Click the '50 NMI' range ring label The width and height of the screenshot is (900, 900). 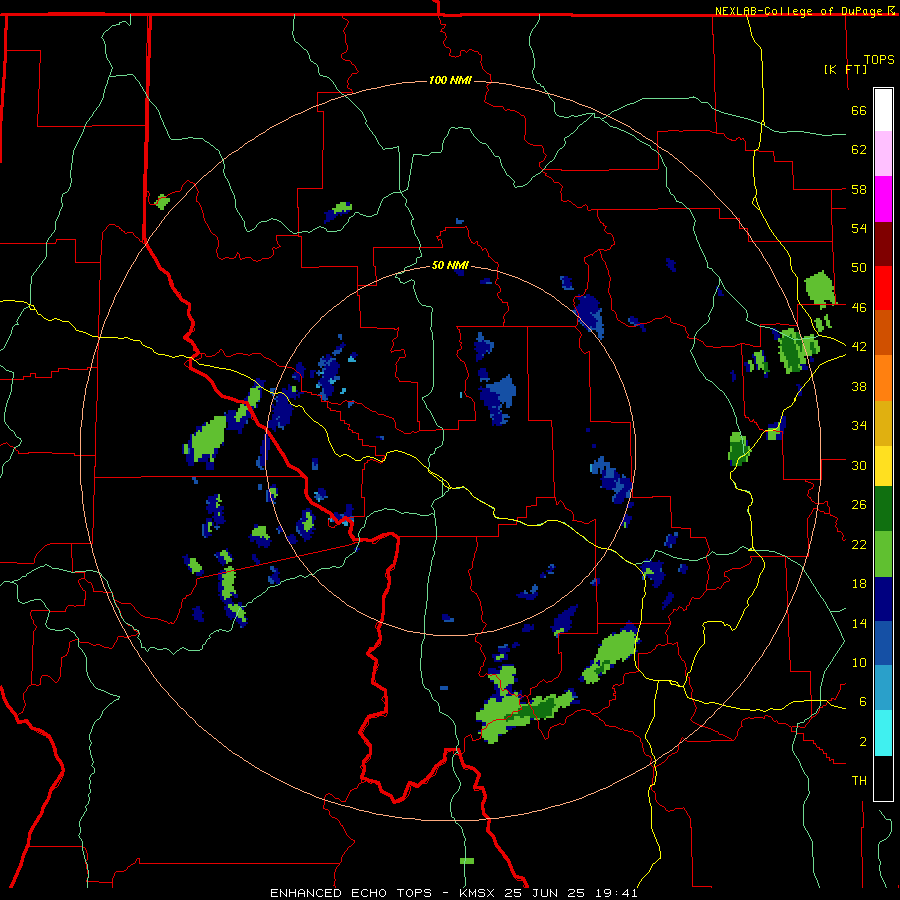coord(451,265)
